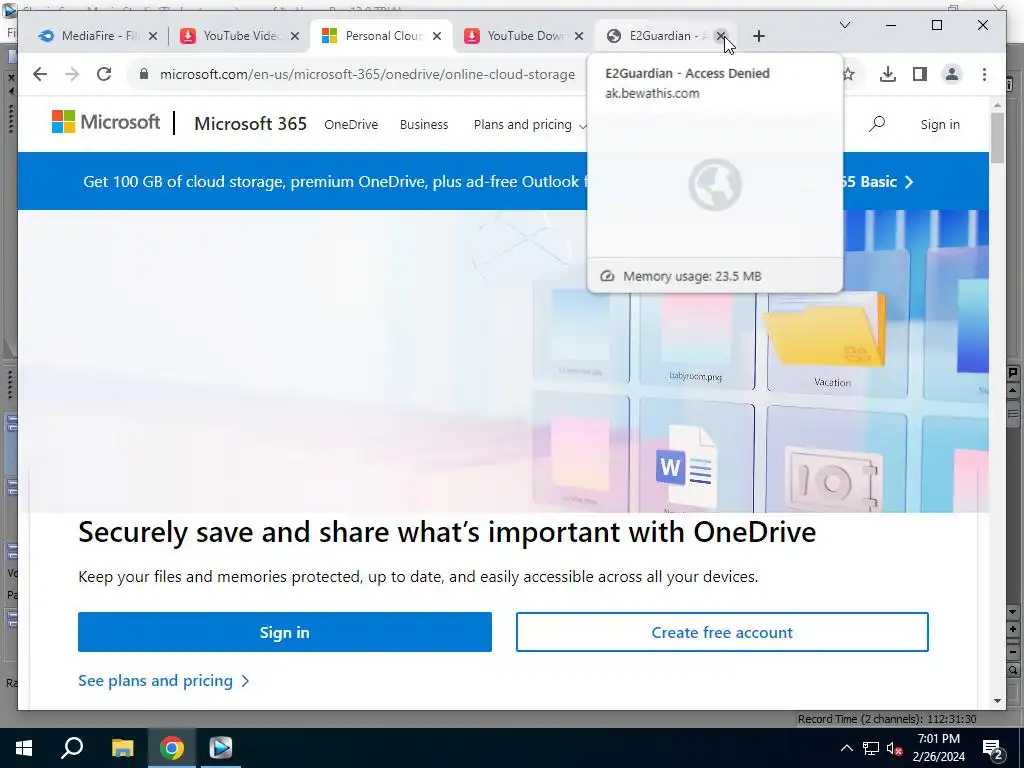
Task: Open File Explorer from taskbar
Action: [122, 748]
